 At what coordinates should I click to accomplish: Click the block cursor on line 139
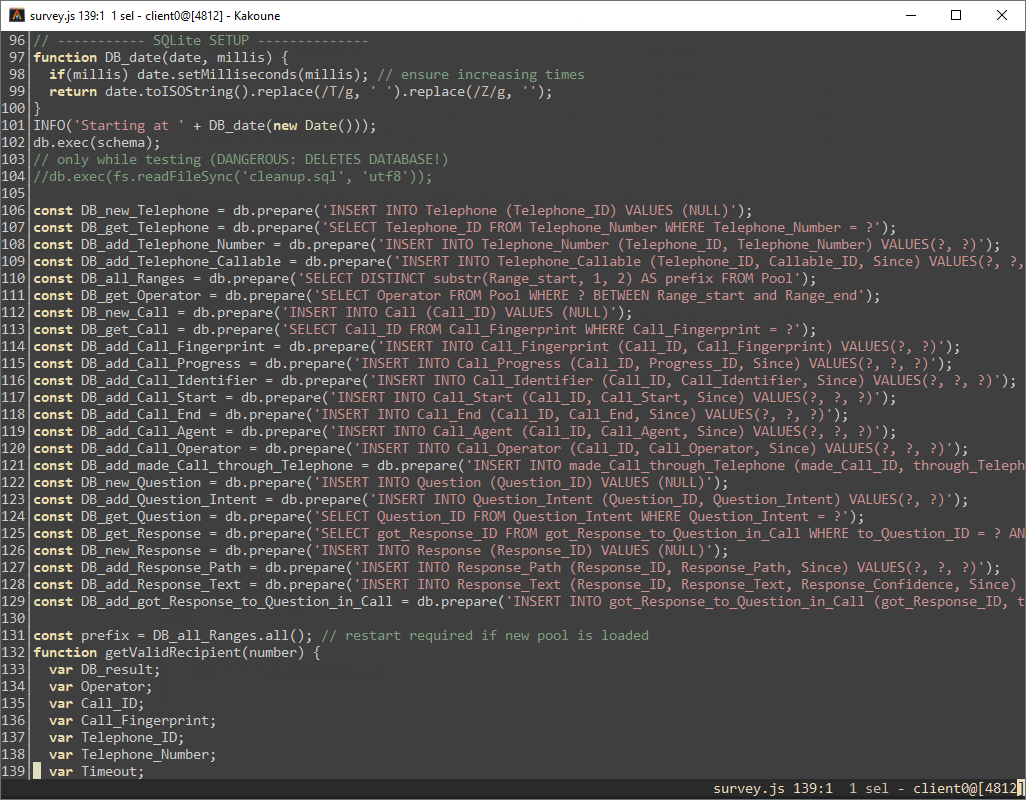(x=37, y=771)
